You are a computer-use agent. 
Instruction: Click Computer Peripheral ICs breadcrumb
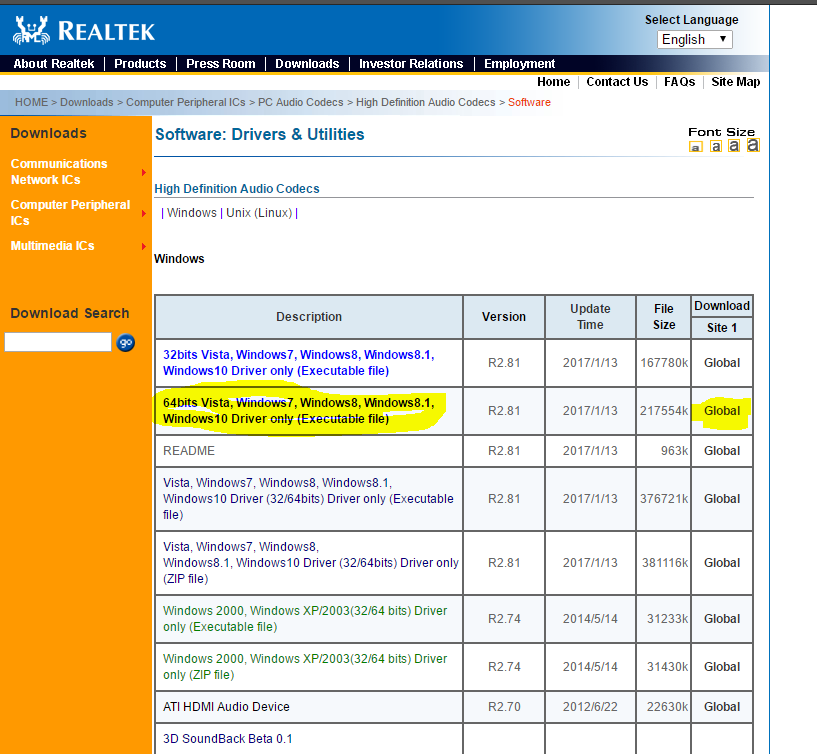[x=185, y=102]
